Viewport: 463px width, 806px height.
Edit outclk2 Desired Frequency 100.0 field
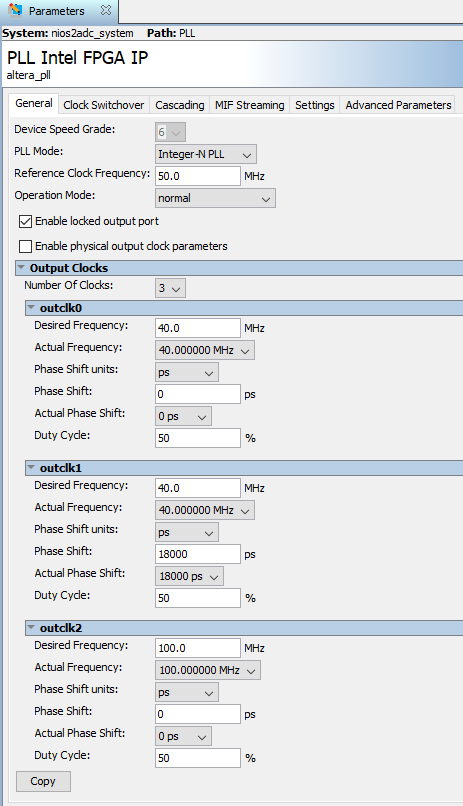click(198, 648)
